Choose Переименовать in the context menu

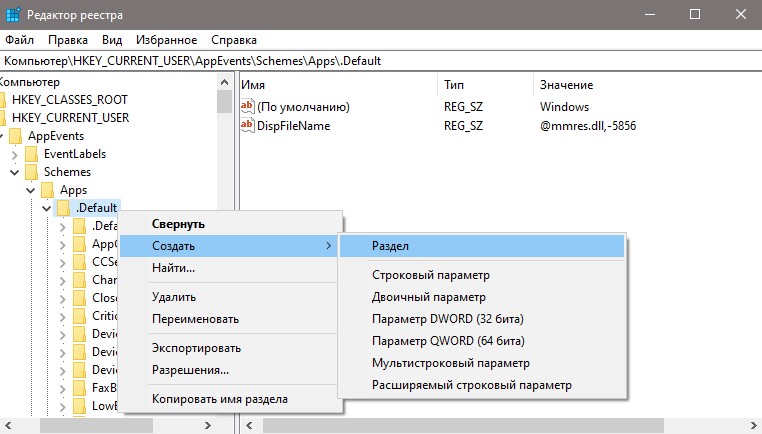coord(228,319)
